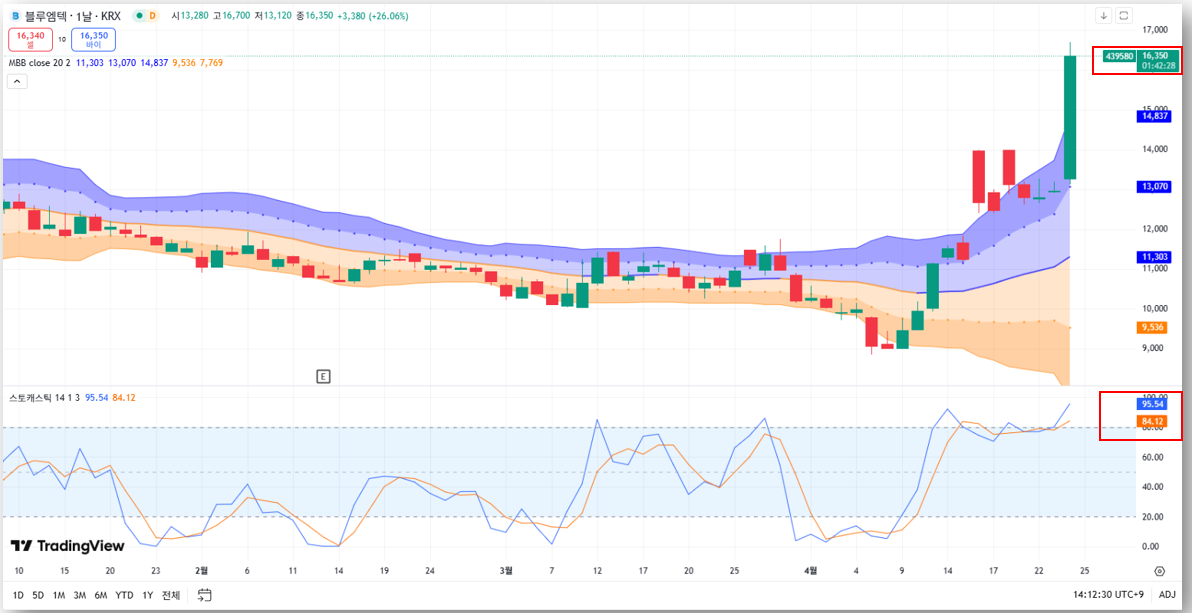Click the 95.54 stochastic value label

pos(1154,404)
